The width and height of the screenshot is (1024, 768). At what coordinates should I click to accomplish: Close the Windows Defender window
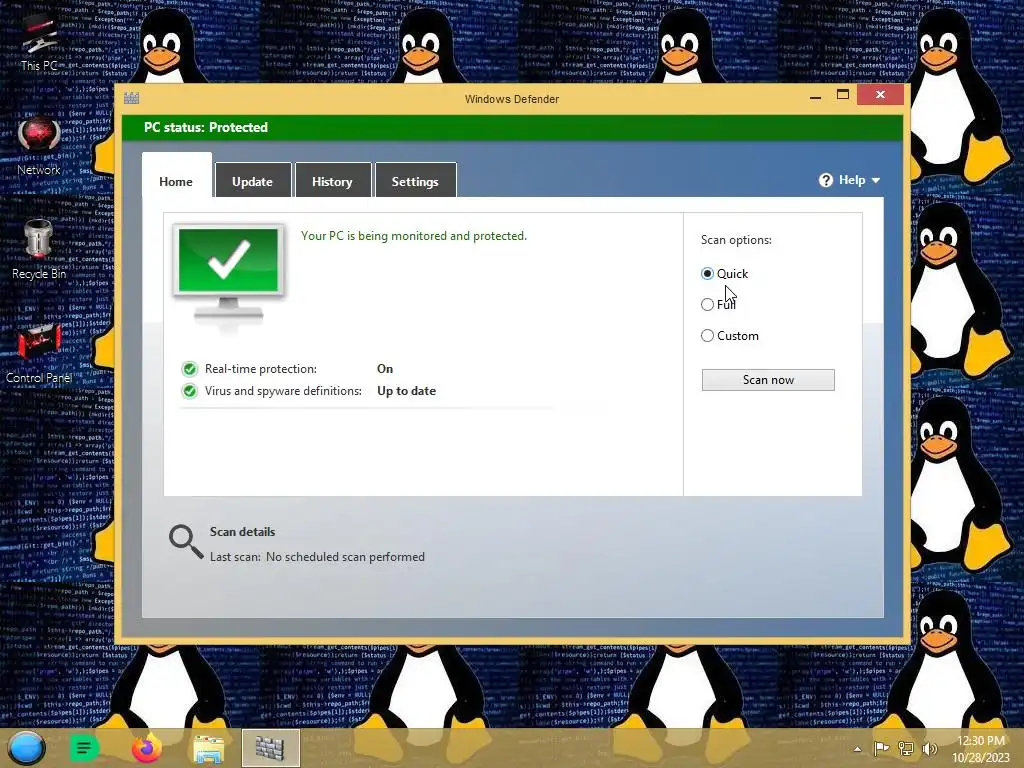tap(880, 95)
